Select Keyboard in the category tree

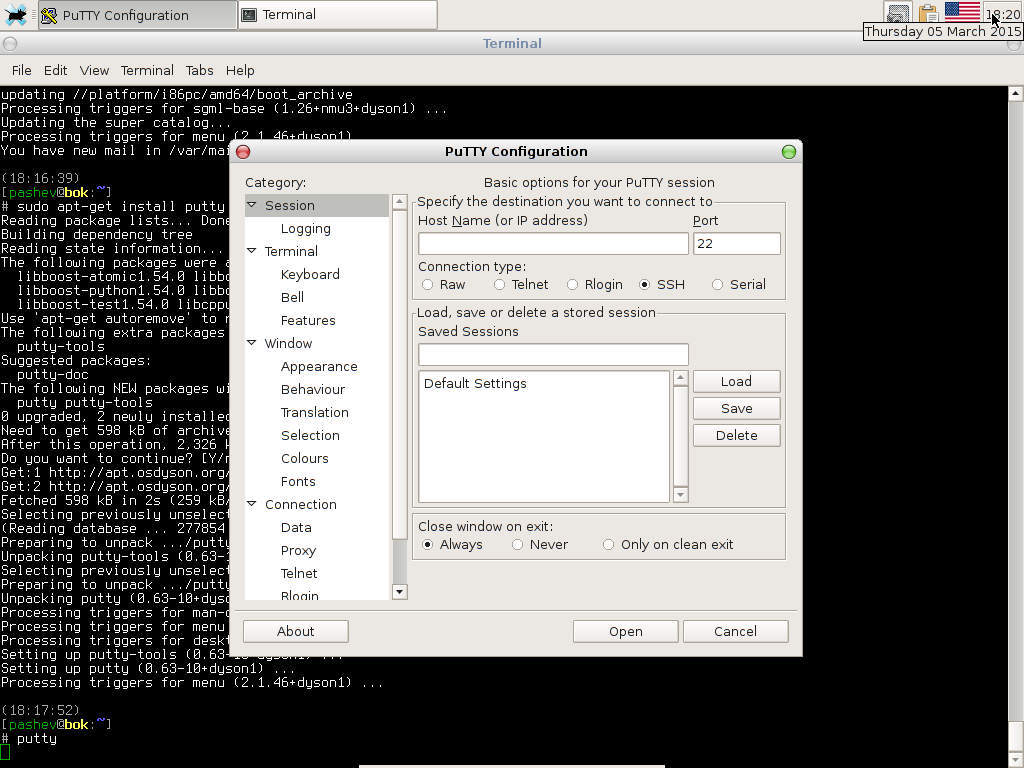(x=310, y=274)
